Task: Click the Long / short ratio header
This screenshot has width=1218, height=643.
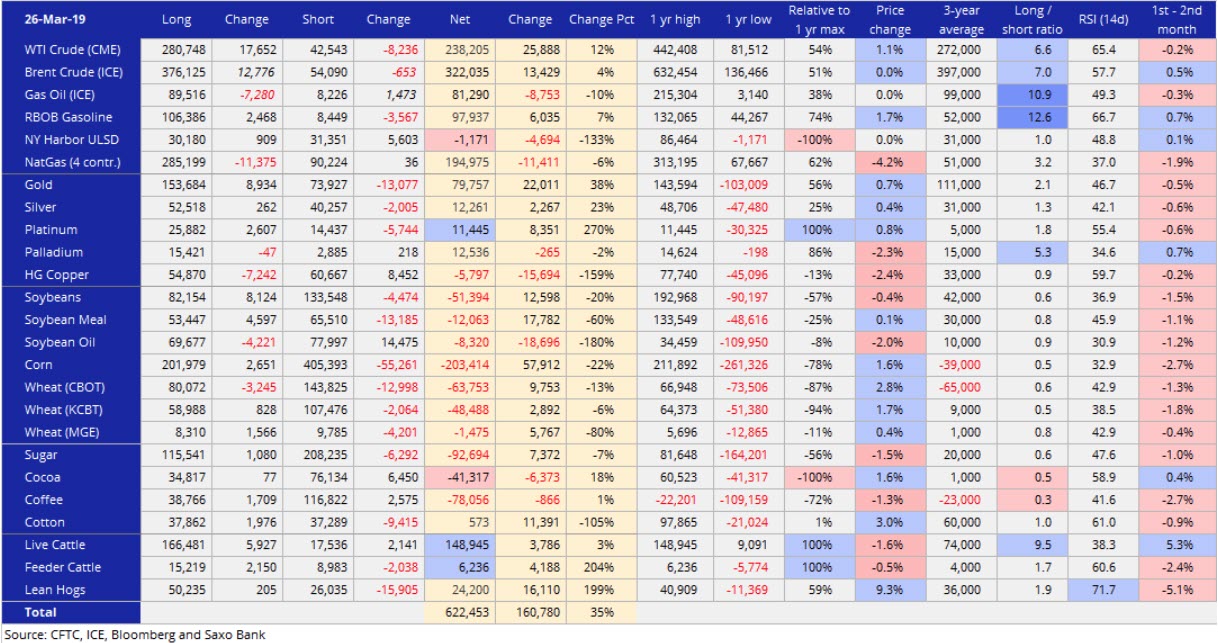Action: pyautogui.click(x=1034, y=19)
